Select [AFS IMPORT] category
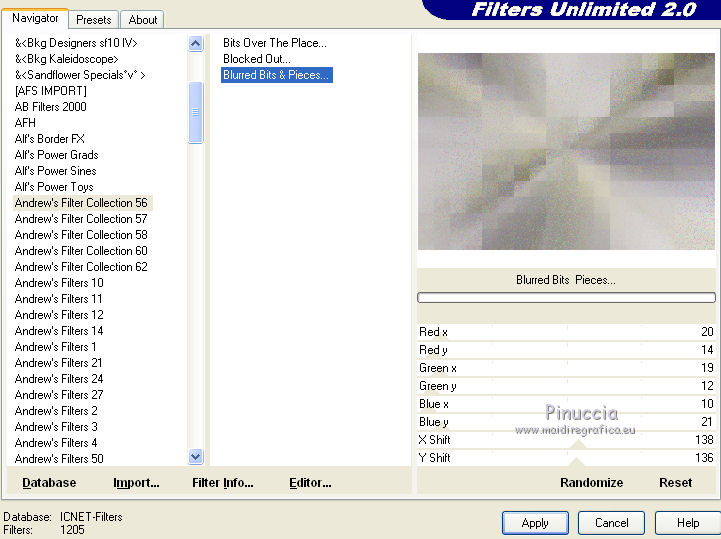 51,91
